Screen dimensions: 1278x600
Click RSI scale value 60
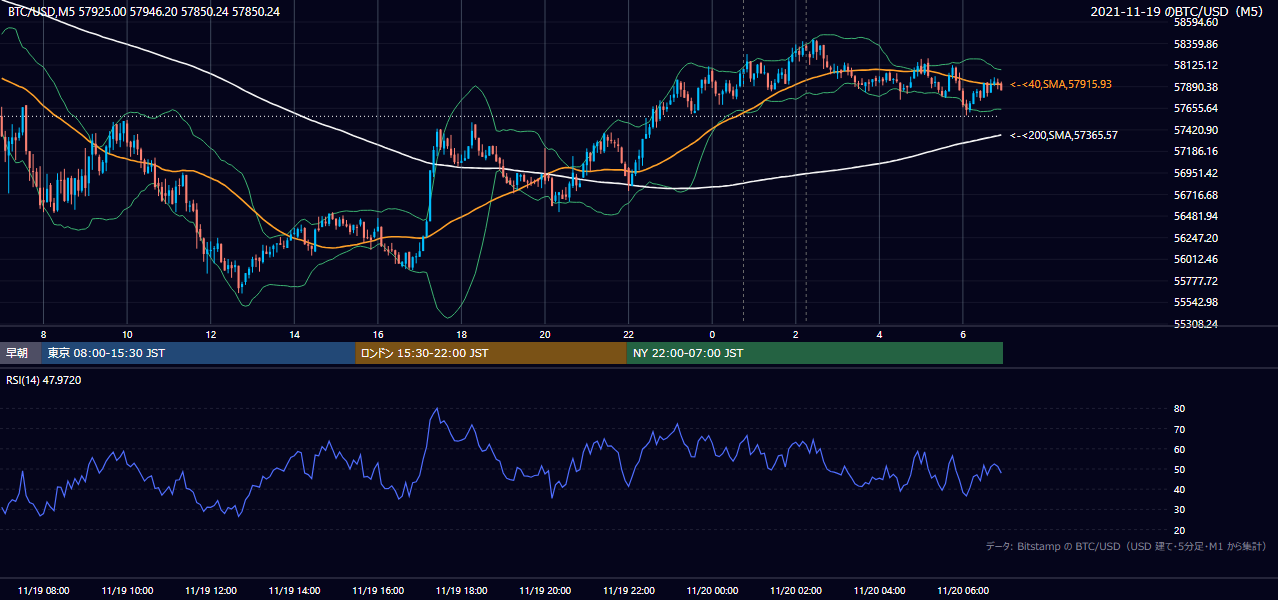pos(1180,449)
